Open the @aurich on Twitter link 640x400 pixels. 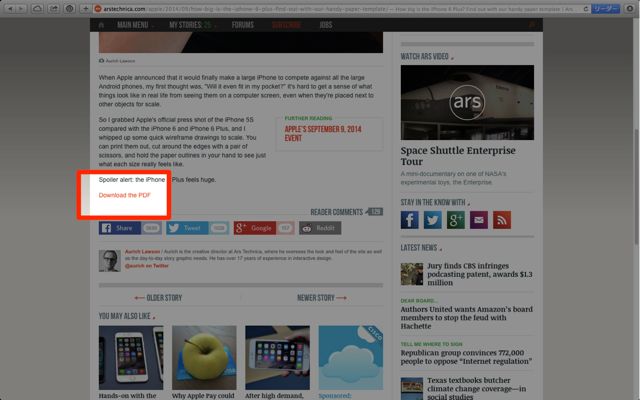[x=147, y=266]
